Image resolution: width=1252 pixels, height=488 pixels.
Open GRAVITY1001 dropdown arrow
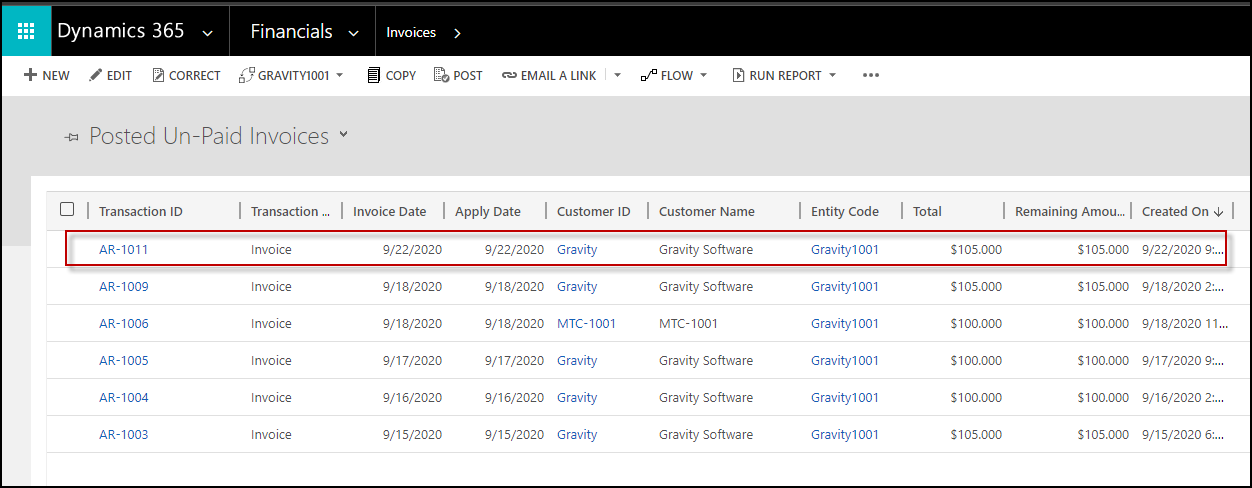pos(340,76)
